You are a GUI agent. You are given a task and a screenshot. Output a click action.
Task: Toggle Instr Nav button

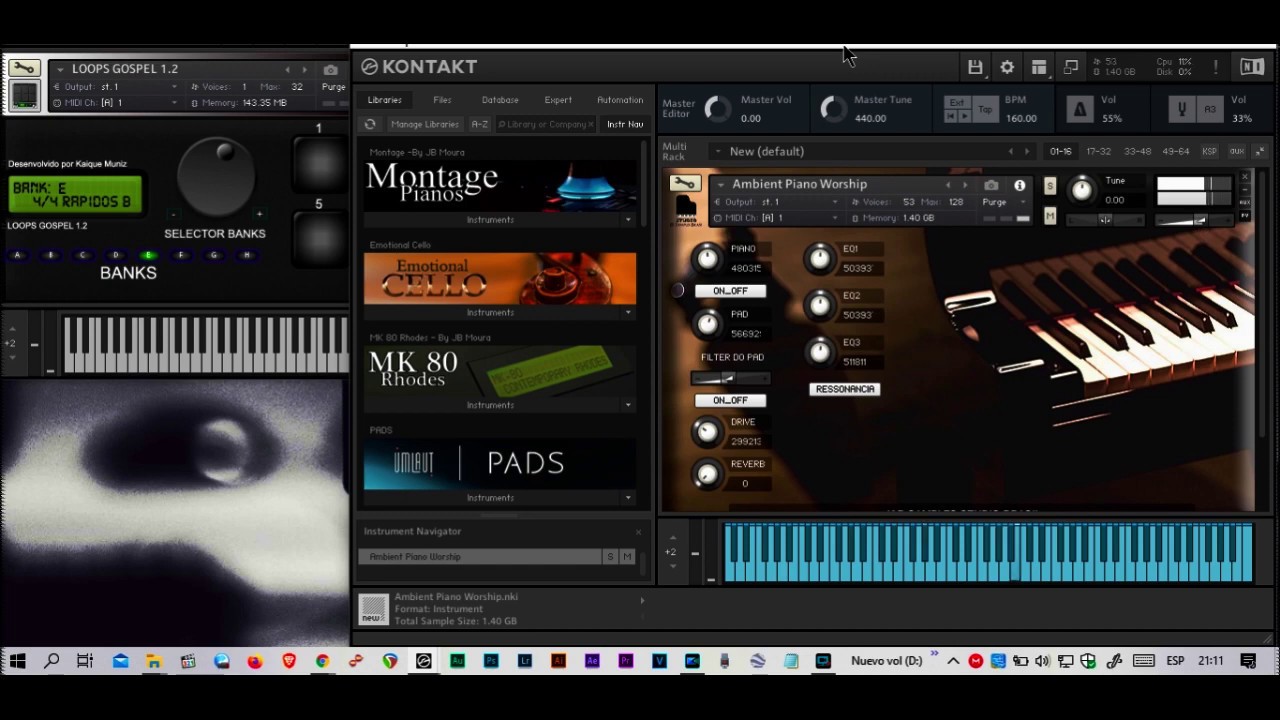(x=625, y=124)
